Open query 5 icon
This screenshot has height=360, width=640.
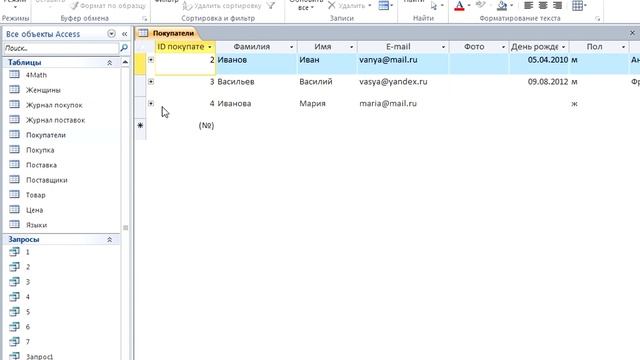[x=14, y=312]
